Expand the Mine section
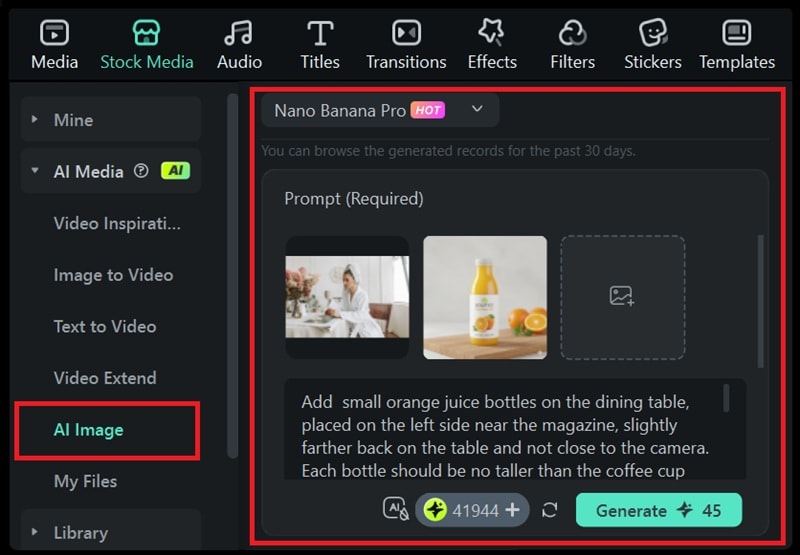Image resolution: width=800 pixels, height=555 pixels. [x=34, y=119]
